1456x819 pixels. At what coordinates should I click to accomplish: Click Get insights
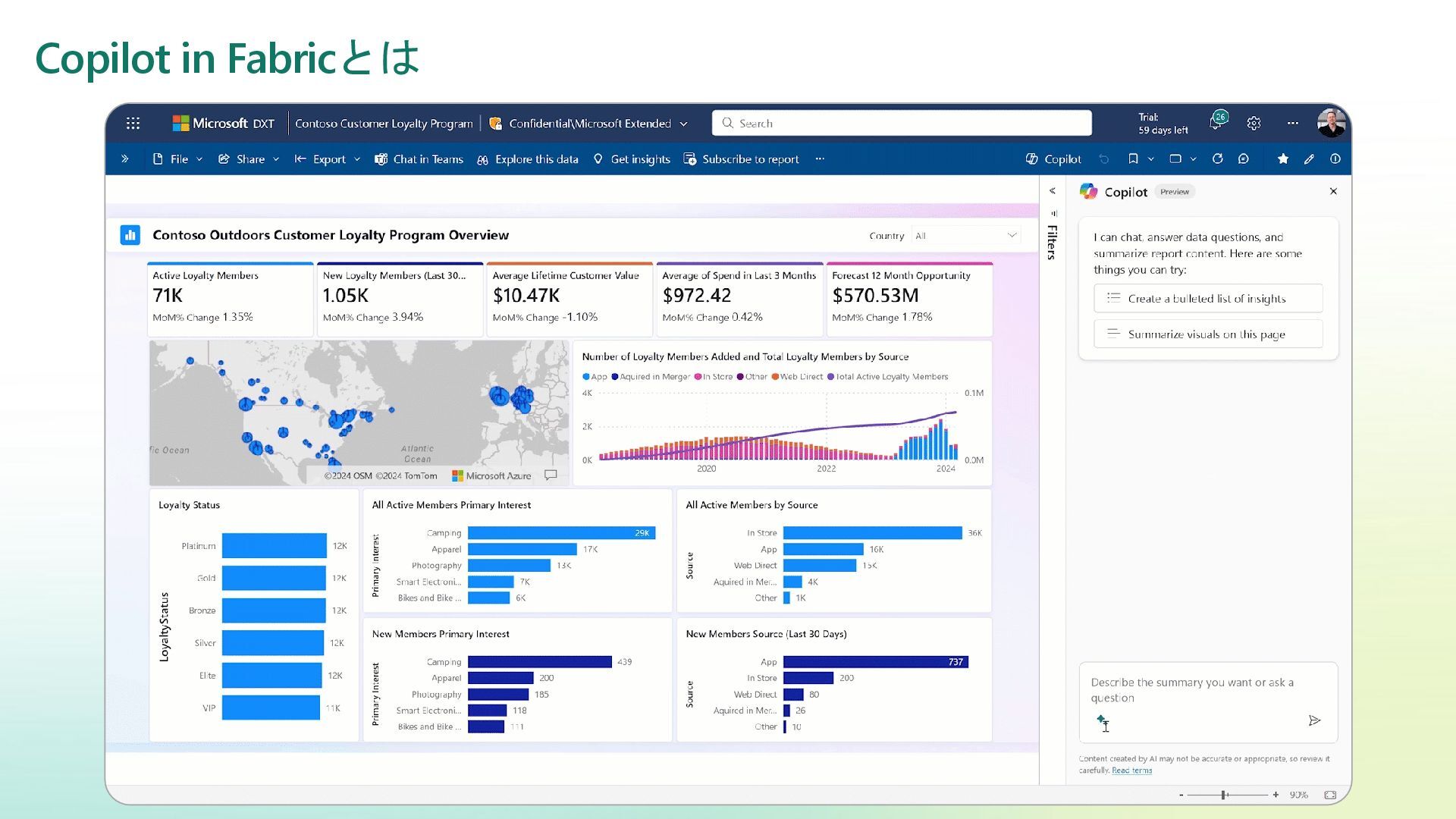[632, 158]
